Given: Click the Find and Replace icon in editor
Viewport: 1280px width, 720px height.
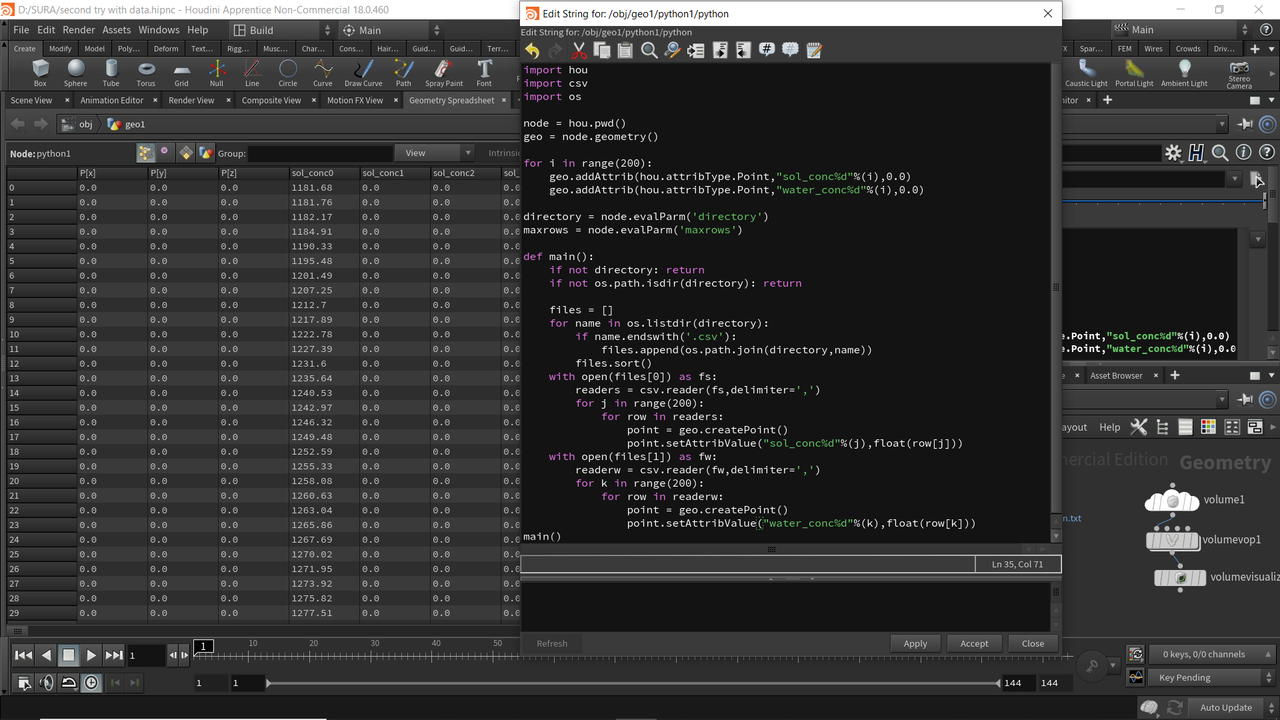Looking at the screenshot, I should 672,50.
